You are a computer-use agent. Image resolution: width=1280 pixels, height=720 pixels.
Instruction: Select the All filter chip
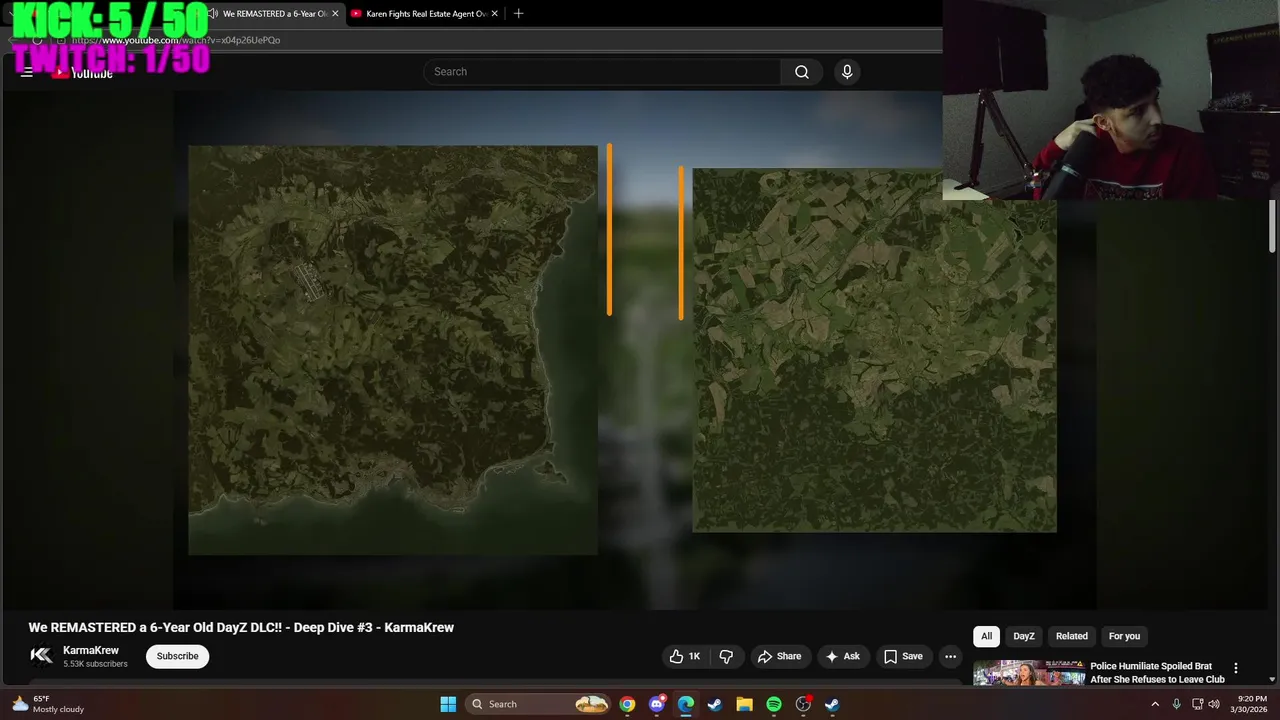click(x=986, y=636)
